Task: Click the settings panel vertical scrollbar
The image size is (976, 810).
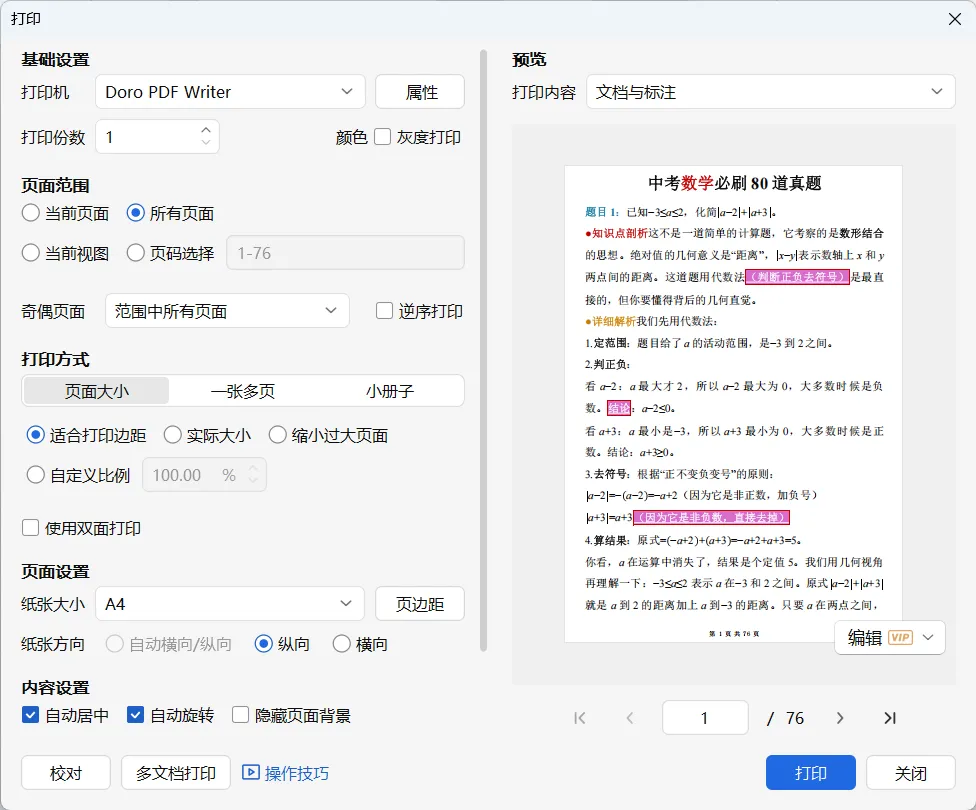Action: [x=483, y=351]
